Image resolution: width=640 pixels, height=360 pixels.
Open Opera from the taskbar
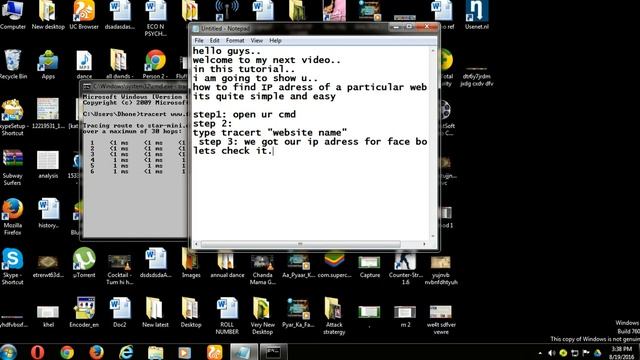[x=37, y=352]
